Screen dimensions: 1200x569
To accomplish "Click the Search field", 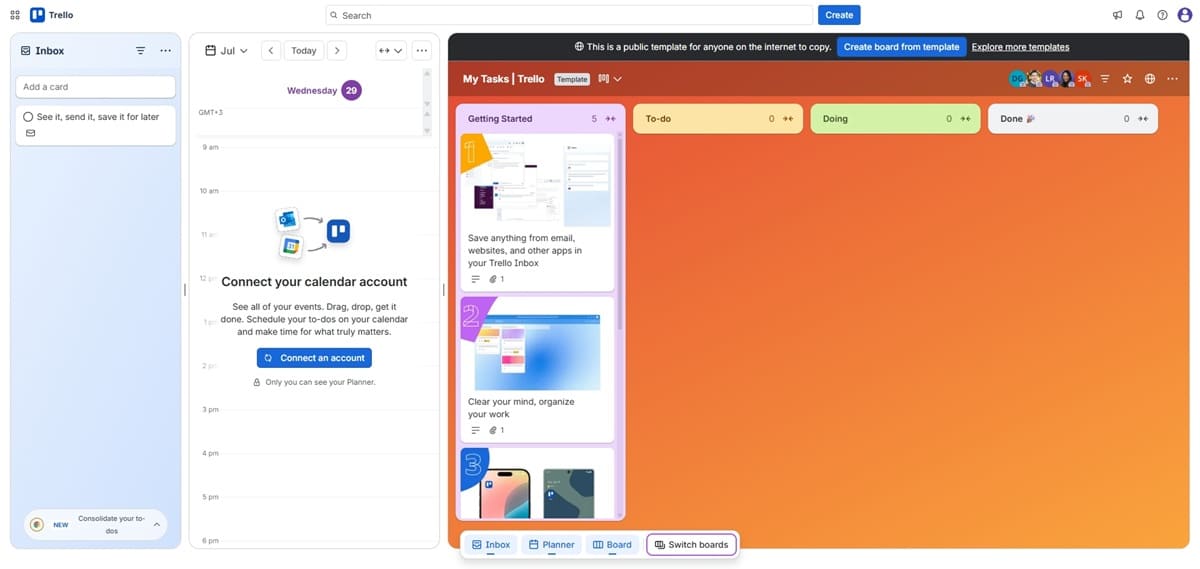I will click(x=569, y=15).
